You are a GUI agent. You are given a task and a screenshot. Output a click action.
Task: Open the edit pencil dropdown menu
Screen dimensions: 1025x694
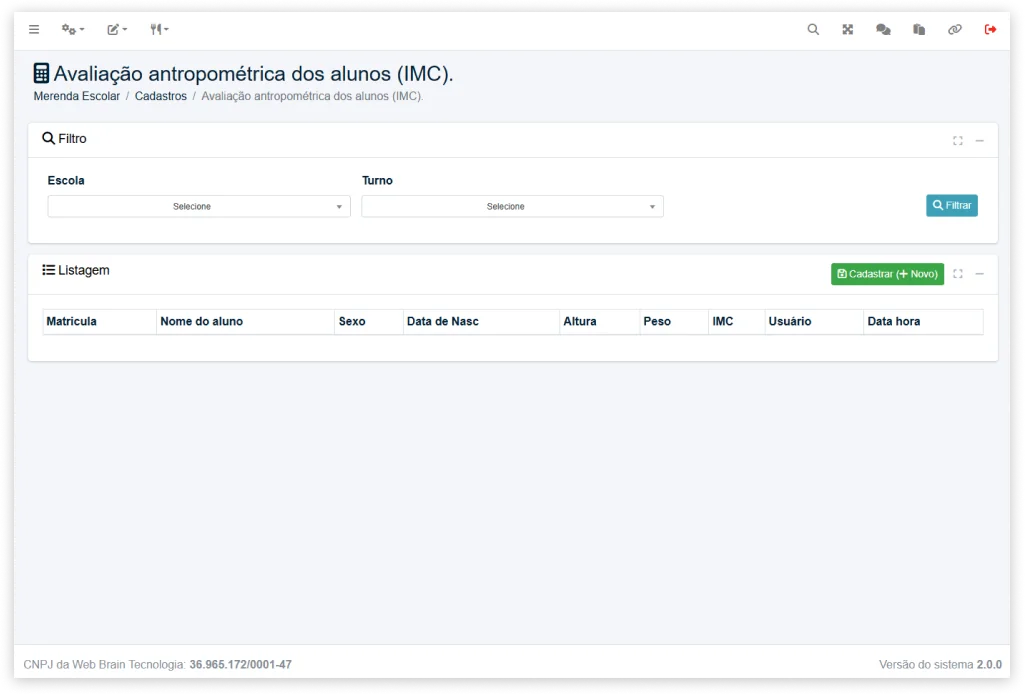click(x=117, y=29)
